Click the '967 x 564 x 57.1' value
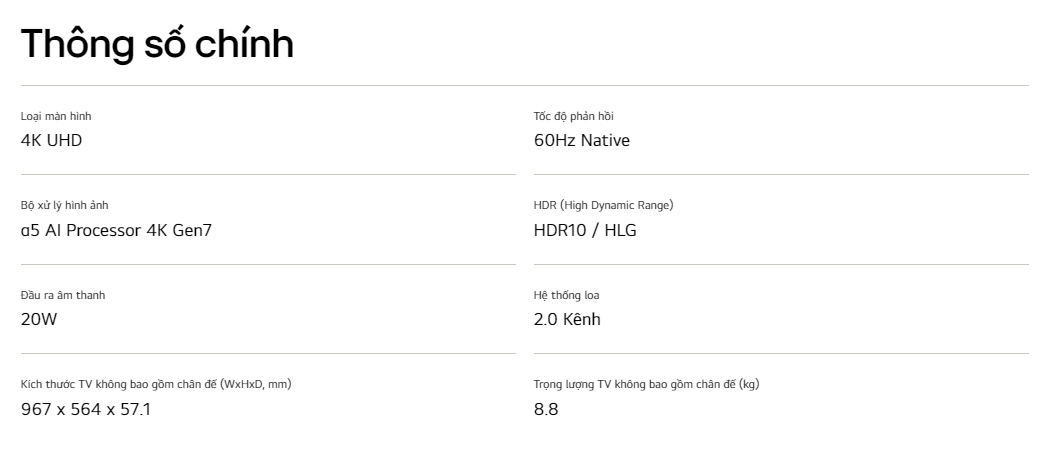1040x461 pixels. click(x=86, y=409)
